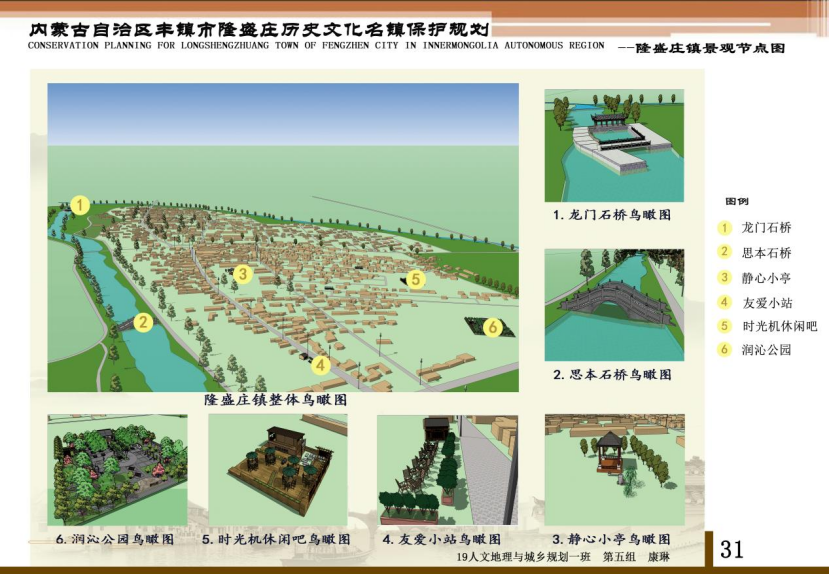Select marker 4 on the main aerial map

320,364
